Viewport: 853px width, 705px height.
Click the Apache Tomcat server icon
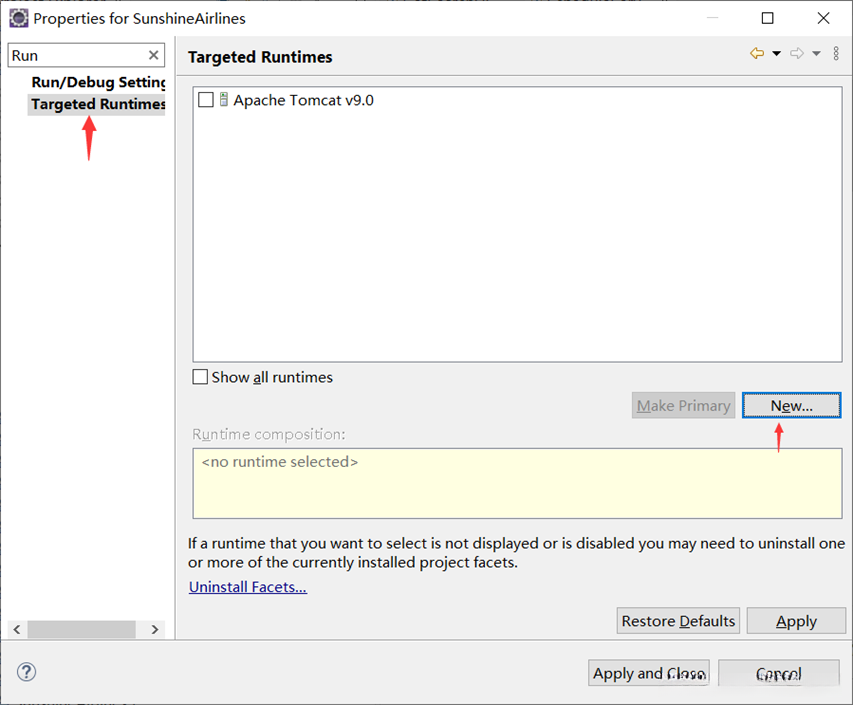[x=224, y=100]
